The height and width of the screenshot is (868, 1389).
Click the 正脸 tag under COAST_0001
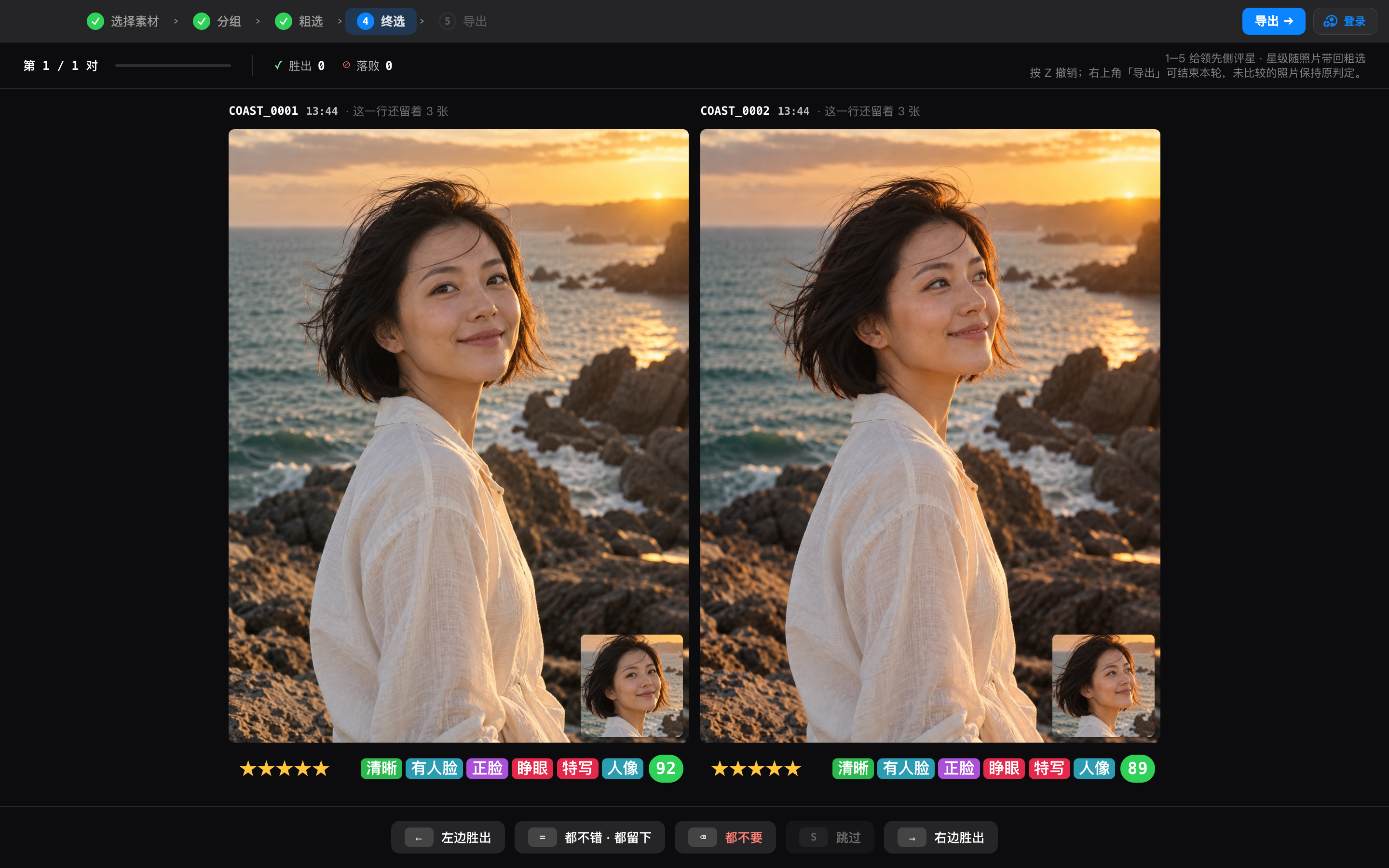click(487, 769)
